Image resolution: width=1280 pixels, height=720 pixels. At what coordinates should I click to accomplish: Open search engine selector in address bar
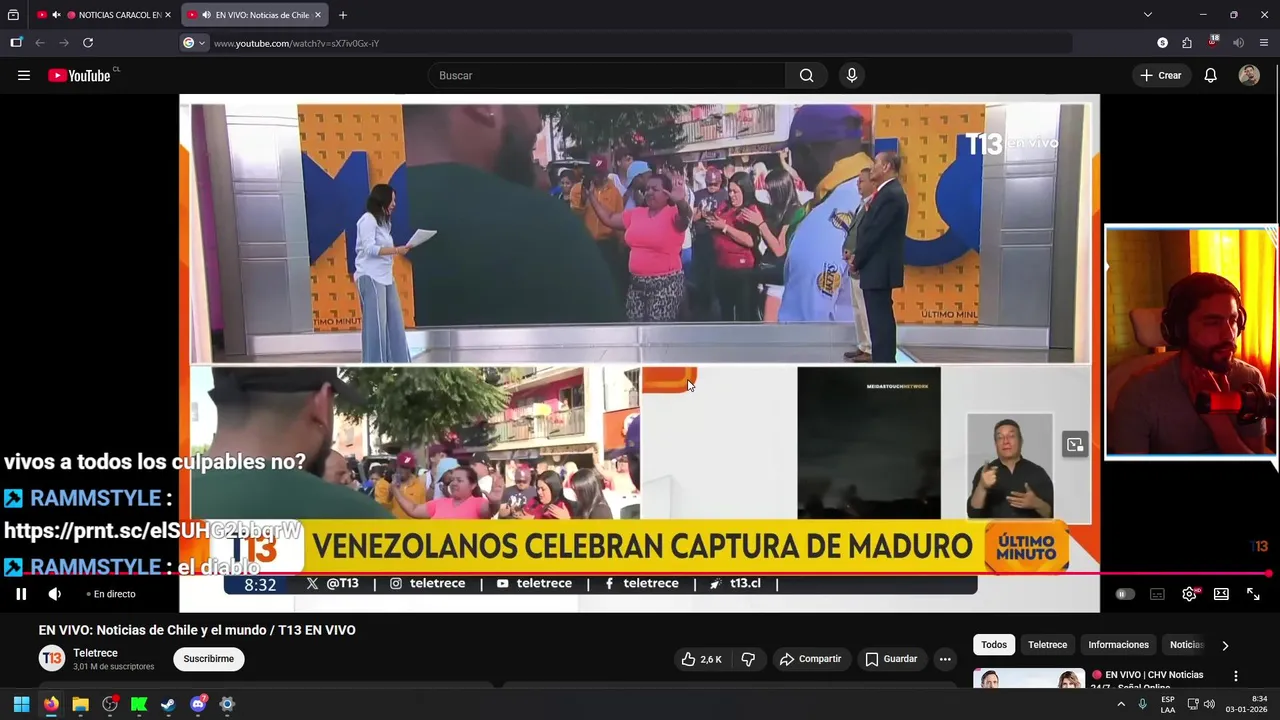194,43
